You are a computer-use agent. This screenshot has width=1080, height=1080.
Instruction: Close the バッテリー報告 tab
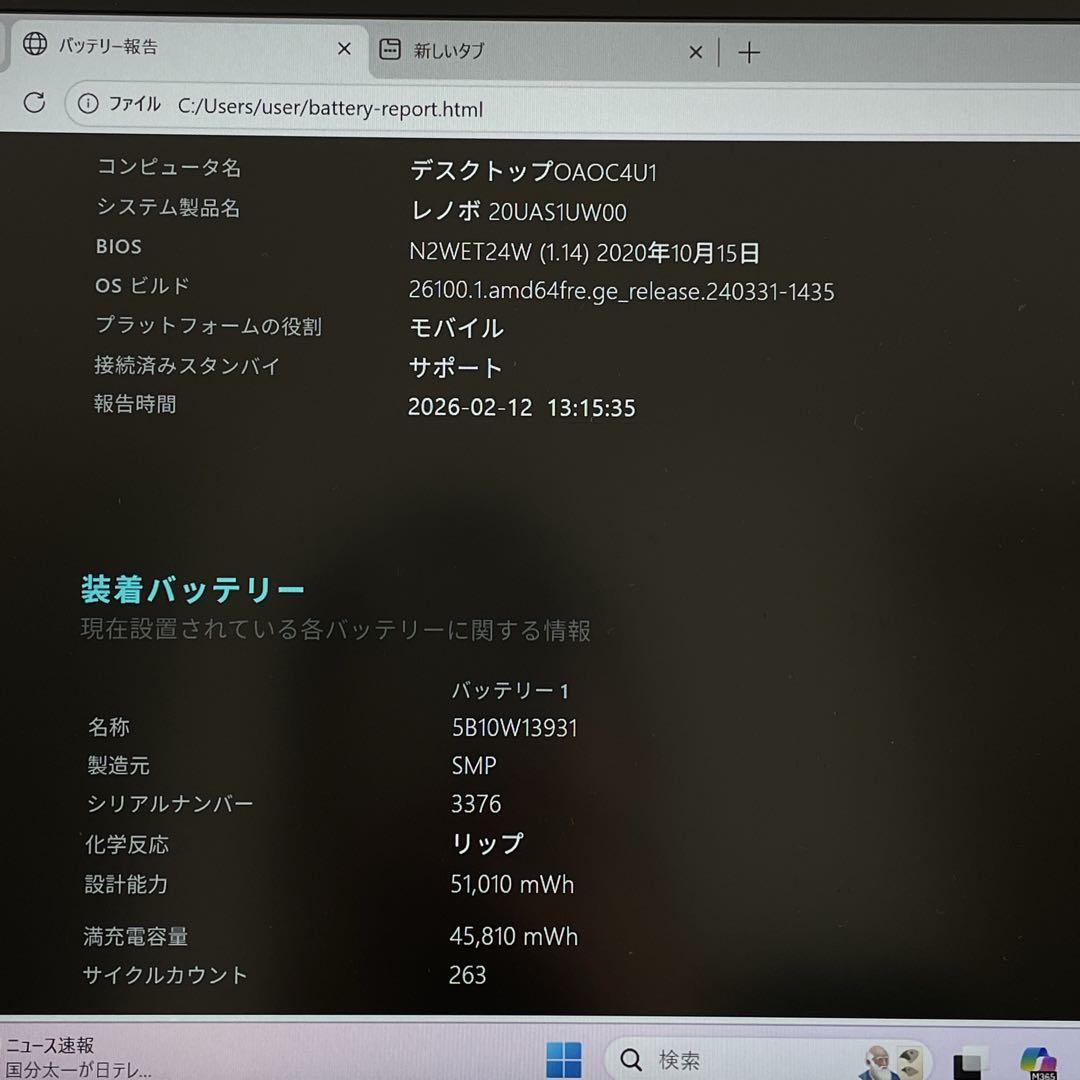coord(344,48)
